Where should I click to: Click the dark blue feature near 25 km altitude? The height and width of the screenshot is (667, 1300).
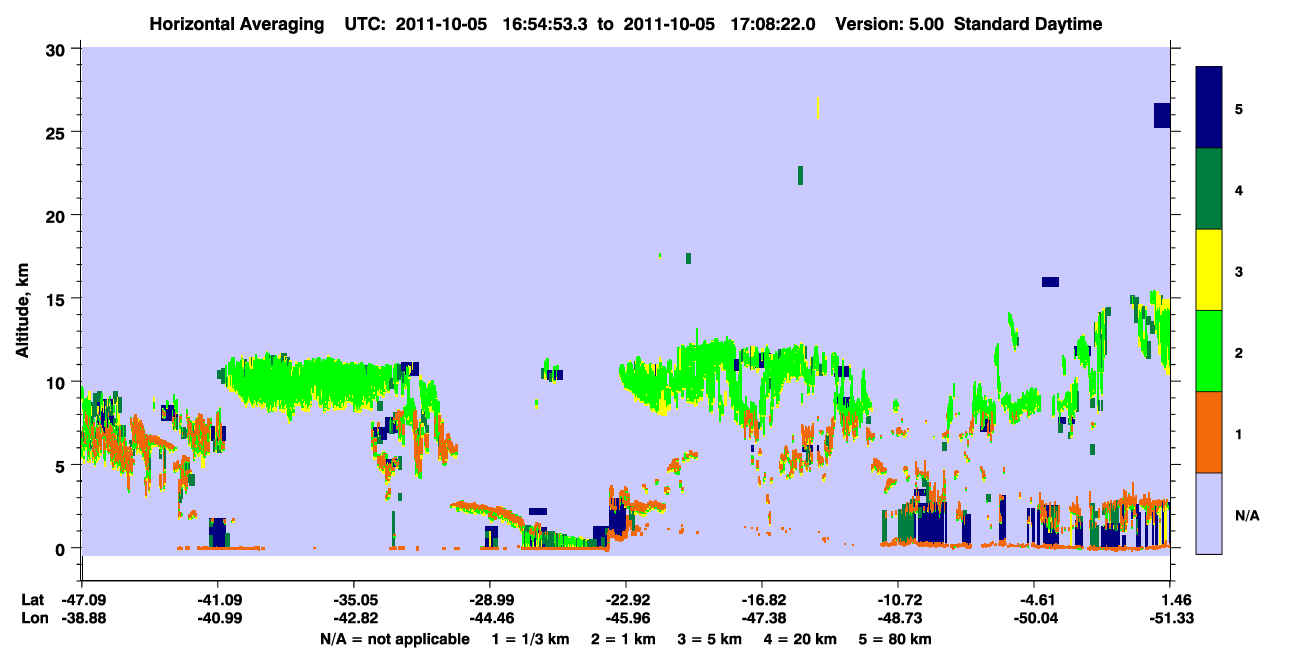(1162, 115)
